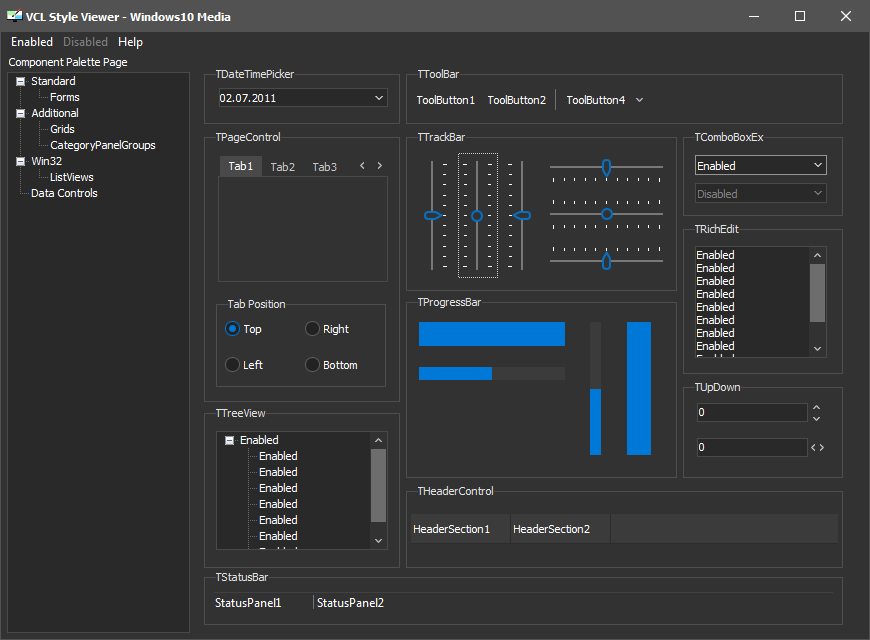This screenshot has height=640, width=870.
Task: Click the scroll-down arrow in TTreeView
Action: click(x=378, y=541)
